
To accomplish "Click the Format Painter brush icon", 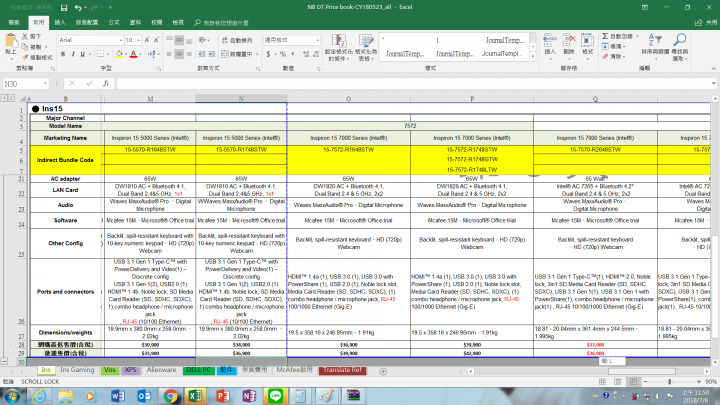I will point(25,57).
